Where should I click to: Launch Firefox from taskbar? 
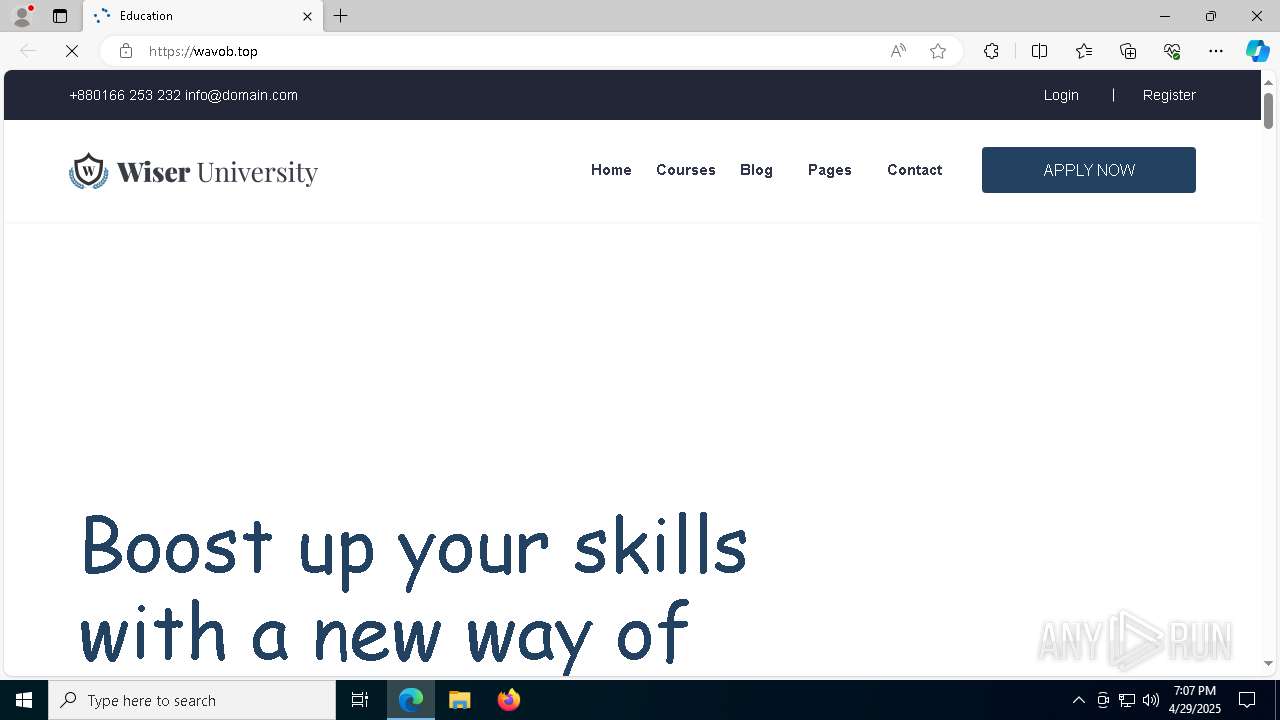pos(509,700)
